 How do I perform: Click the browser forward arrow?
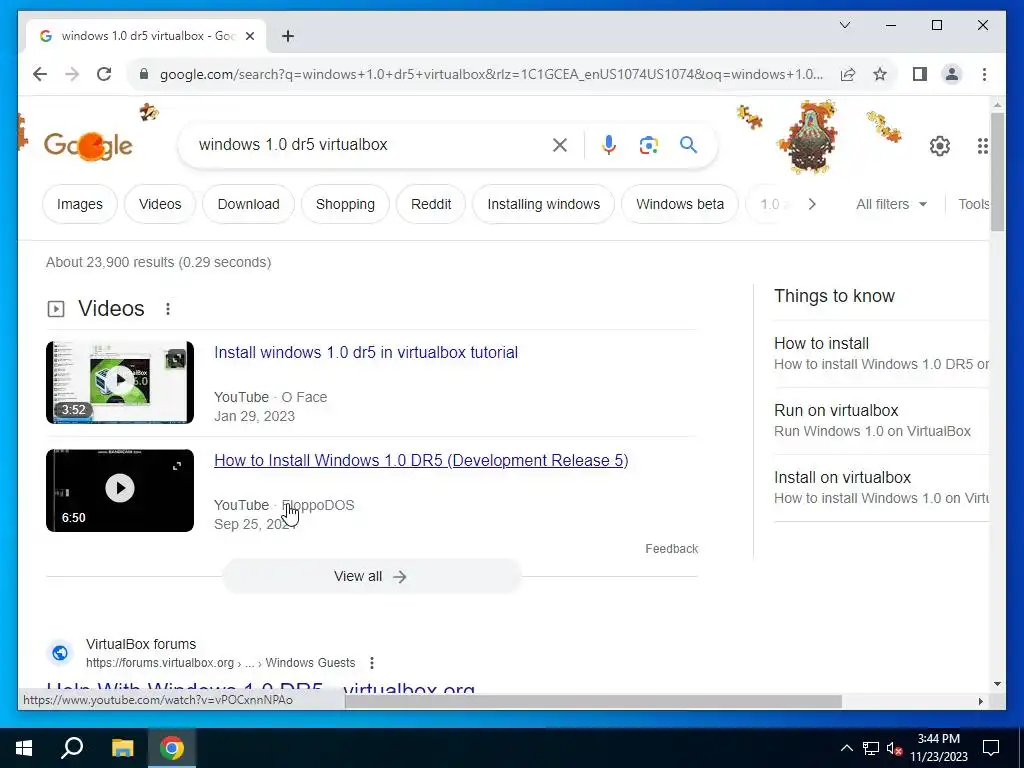coord(72,74)
